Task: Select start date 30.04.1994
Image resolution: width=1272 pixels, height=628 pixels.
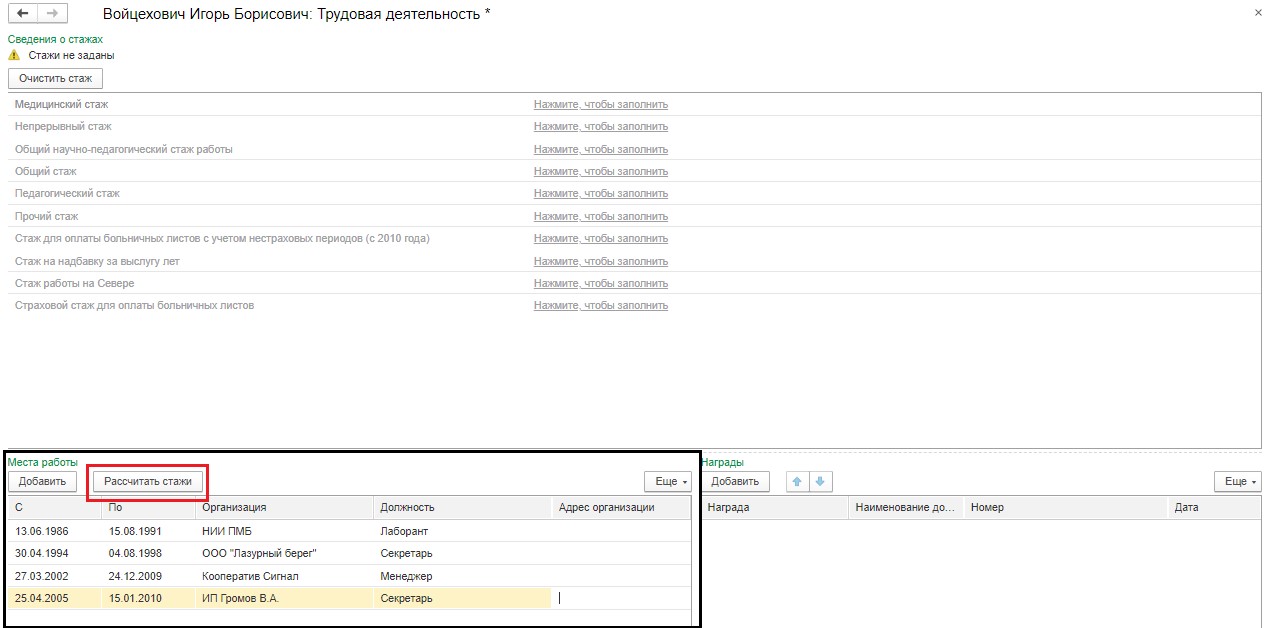Action: 55,553
